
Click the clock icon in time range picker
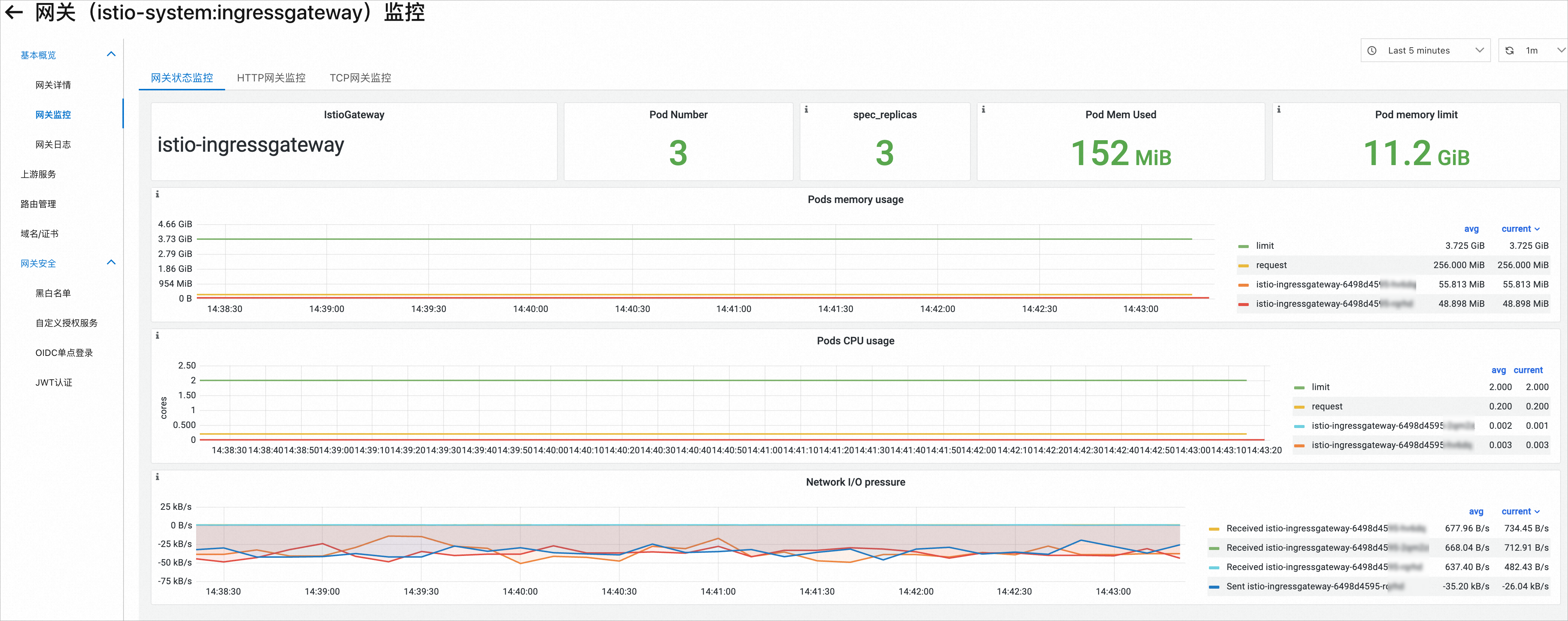tap(1372, 51)
